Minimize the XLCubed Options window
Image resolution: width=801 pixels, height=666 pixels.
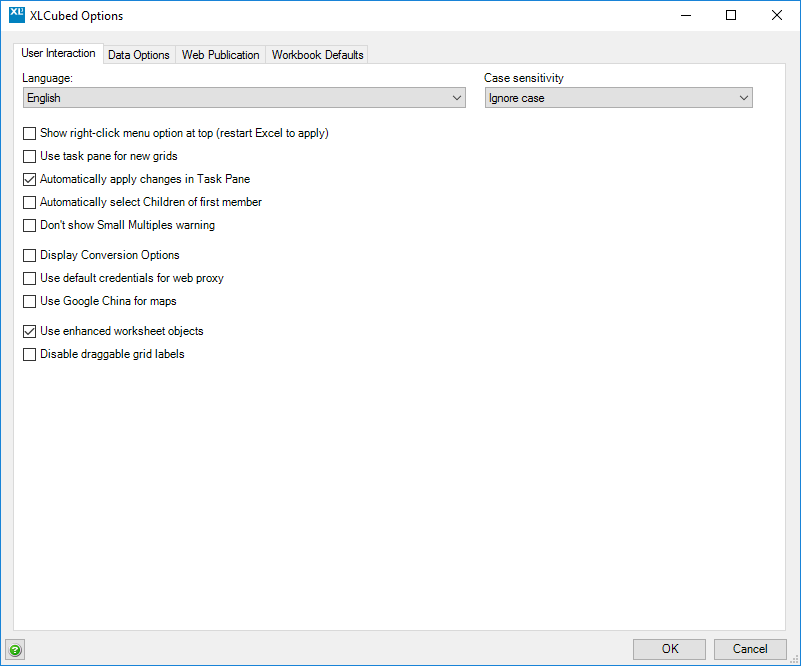point(686,15)
